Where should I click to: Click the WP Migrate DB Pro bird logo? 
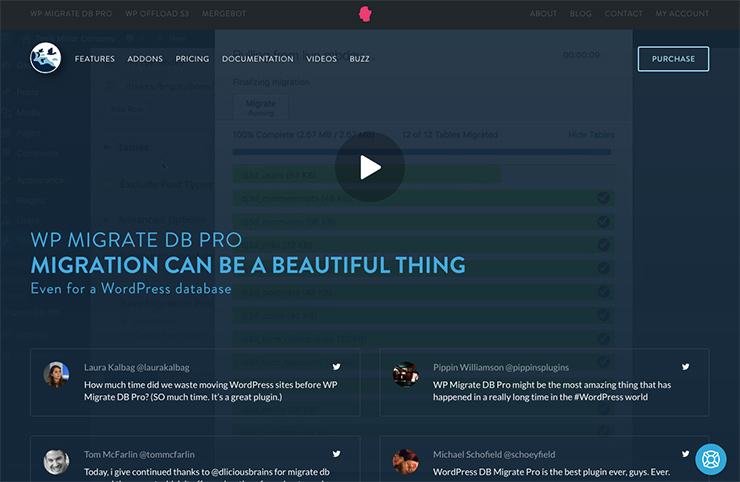pos(46,59)
